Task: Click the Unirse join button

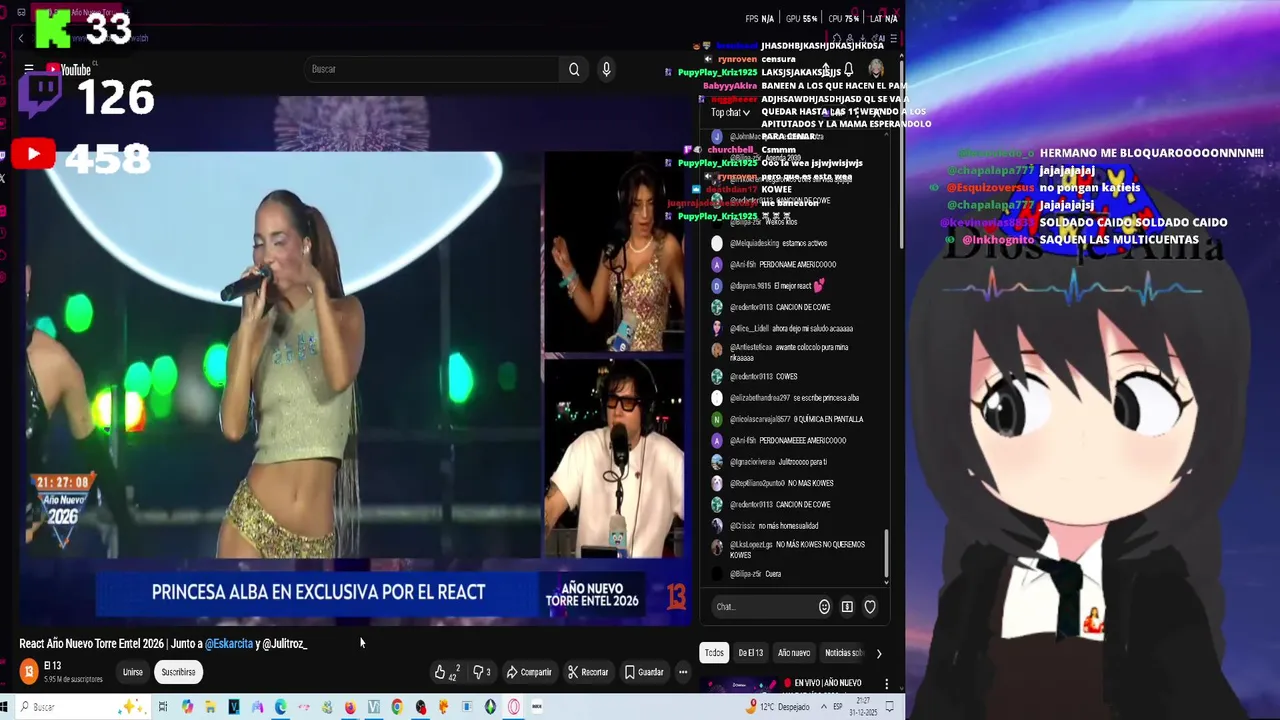Action: pyautogui.click(x=132, y=672)
